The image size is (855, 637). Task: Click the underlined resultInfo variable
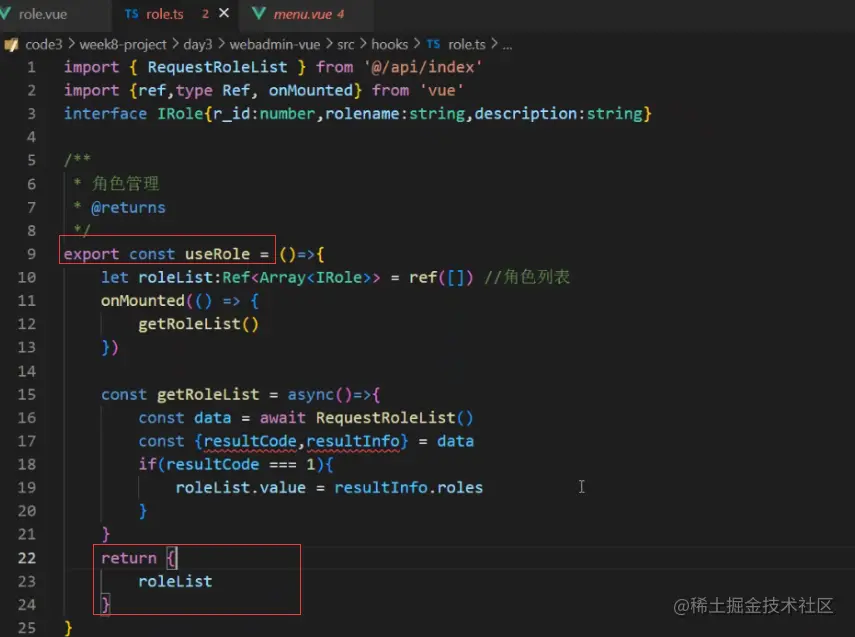tap(353, 441)
